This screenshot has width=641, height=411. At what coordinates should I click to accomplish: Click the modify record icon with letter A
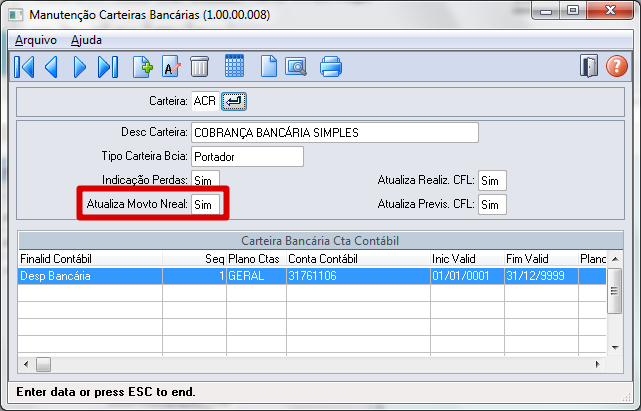tap(171, 67)
